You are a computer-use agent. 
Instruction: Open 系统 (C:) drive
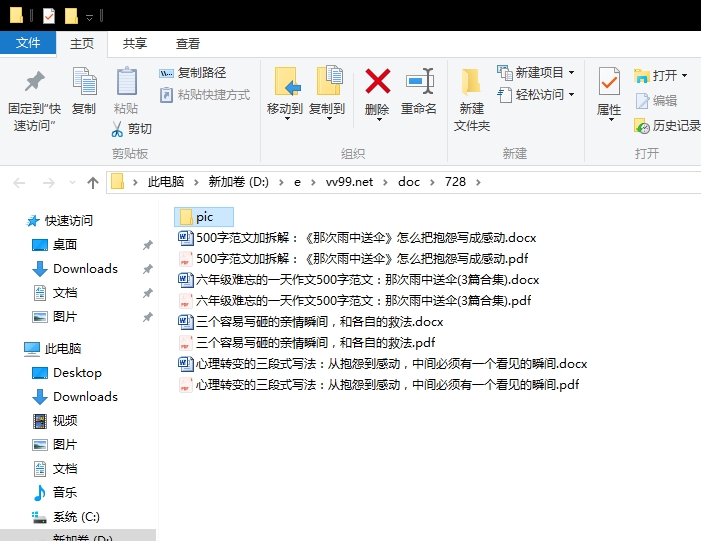point(66,517)
